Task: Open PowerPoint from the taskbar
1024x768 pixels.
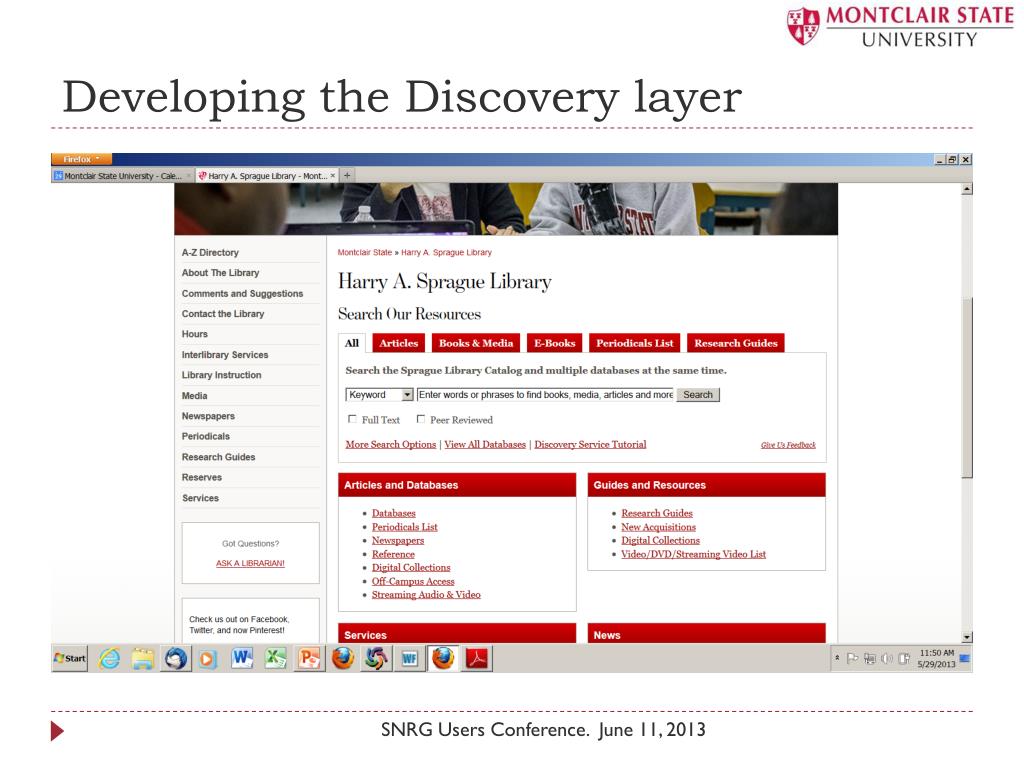Action: tap(309, 659)
